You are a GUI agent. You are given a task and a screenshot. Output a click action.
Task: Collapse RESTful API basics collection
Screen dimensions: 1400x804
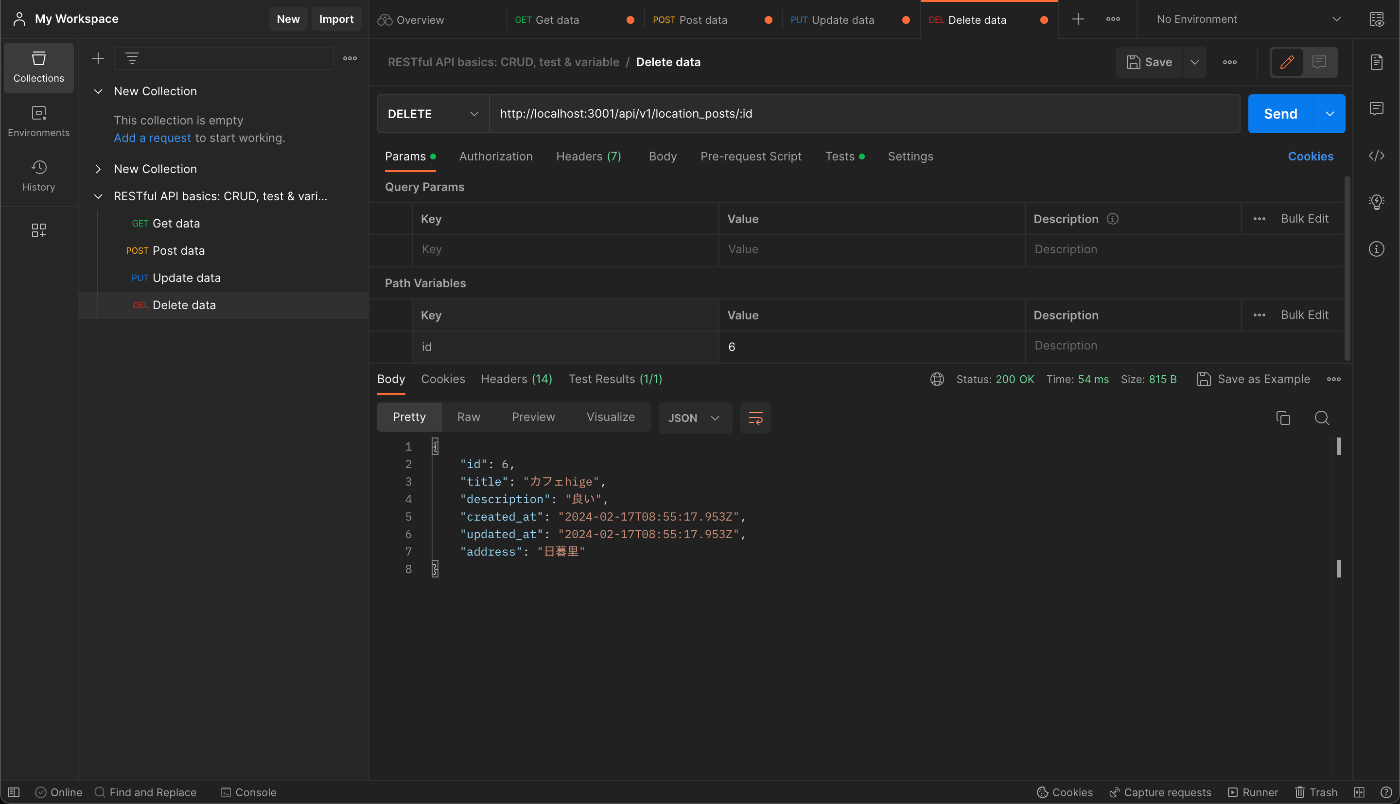click(x=98, y=197)
